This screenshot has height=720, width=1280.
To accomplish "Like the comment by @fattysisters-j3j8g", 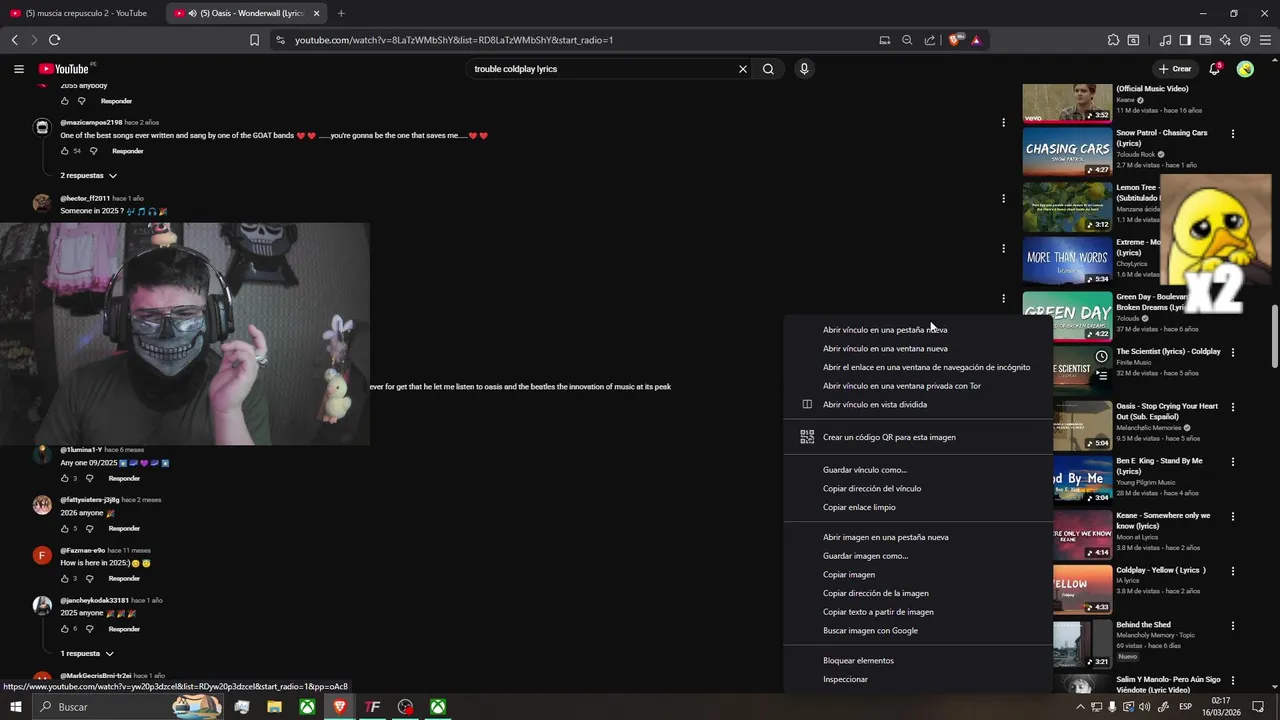I will coord(65,528).
